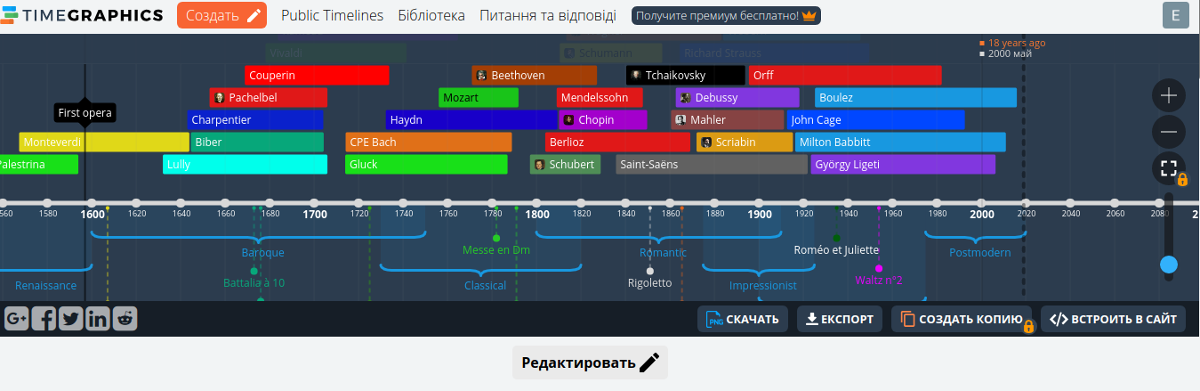
Task: Open Питання та відповіді menu item
Action: [x=548, y=16]
